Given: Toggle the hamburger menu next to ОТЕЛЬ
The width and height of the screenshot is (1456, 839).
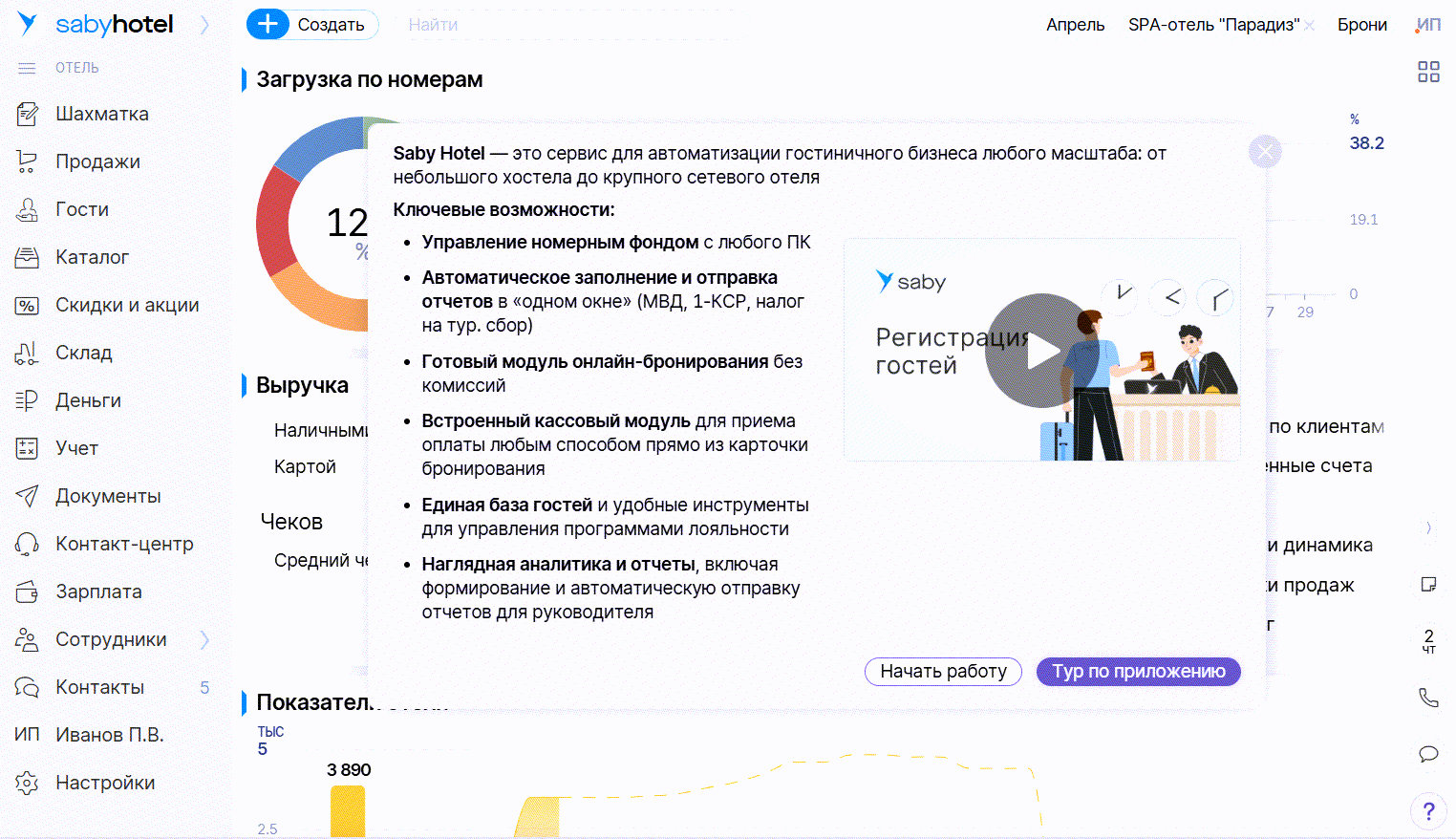Looking at the screenshot, I should 27,68.
